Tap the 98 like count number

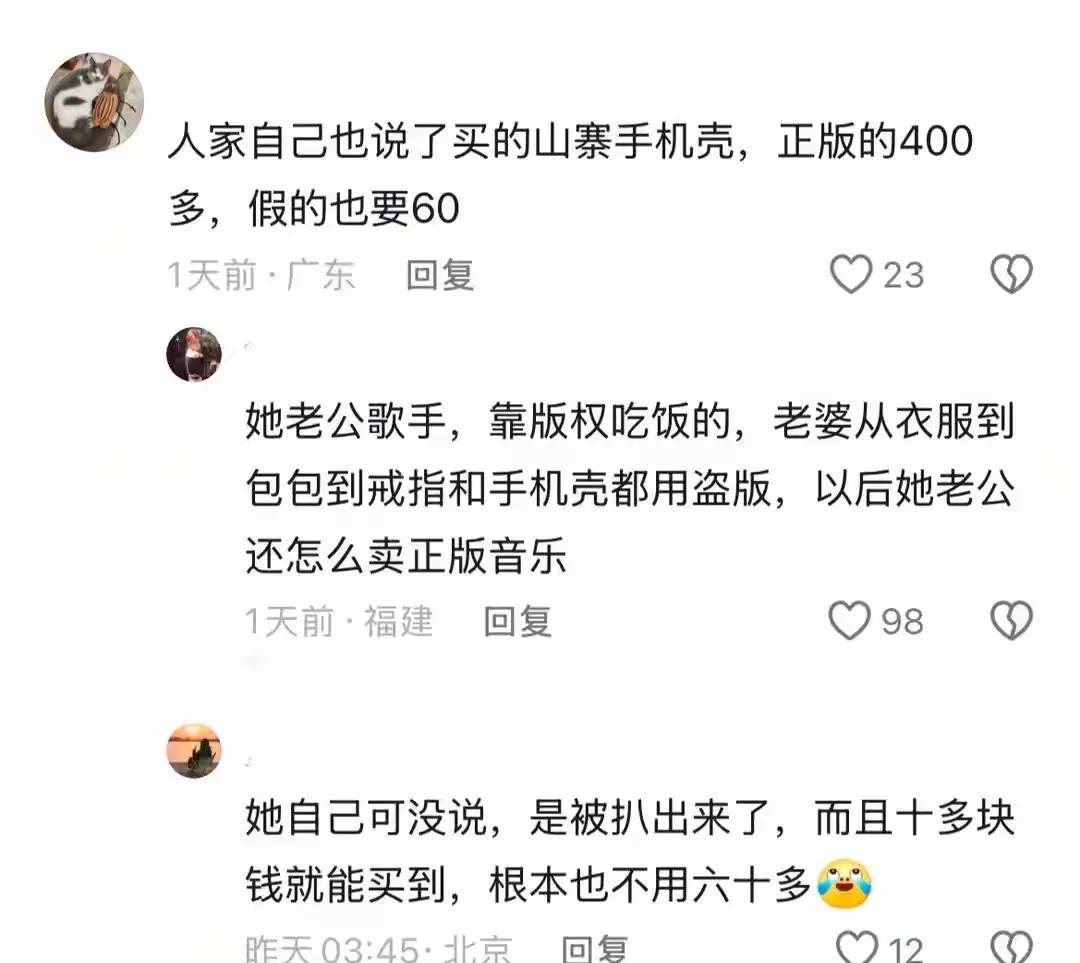pyautogui.click(x=902, y=621)
